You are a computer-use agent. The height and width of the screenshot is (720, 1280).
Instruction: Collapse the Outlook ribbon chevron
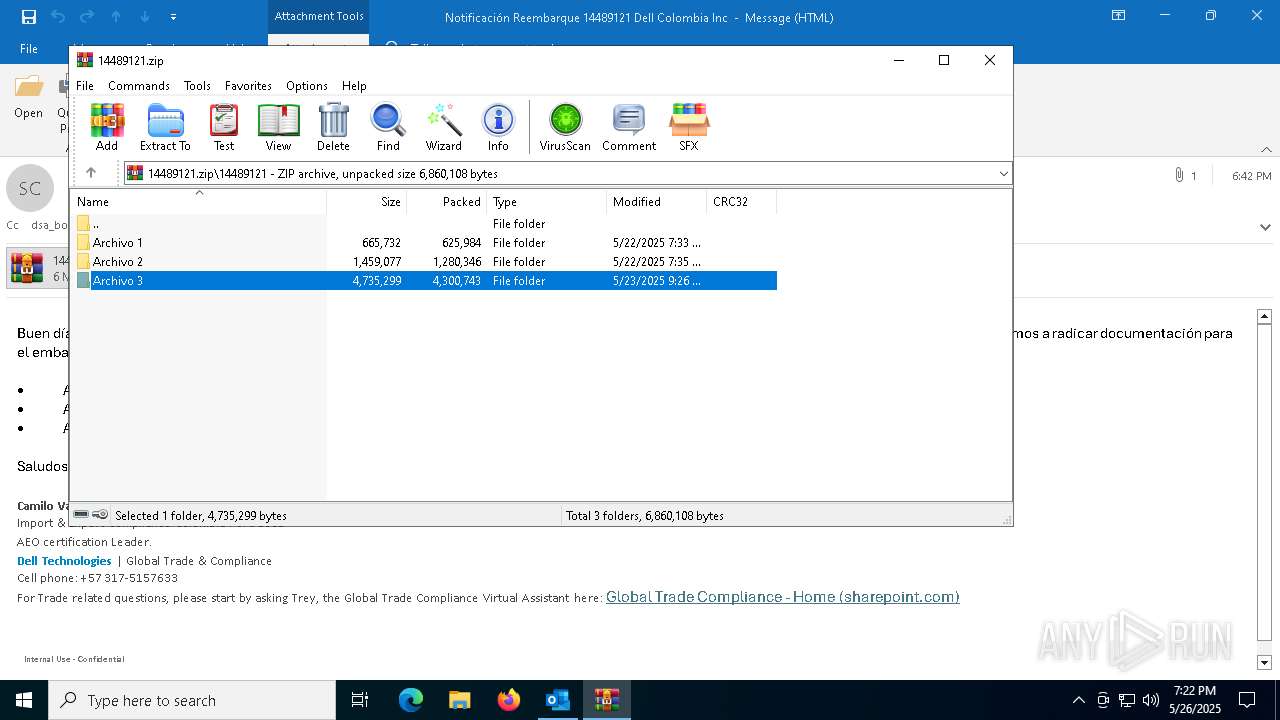pyautogui.click(x=1268, y=149)
